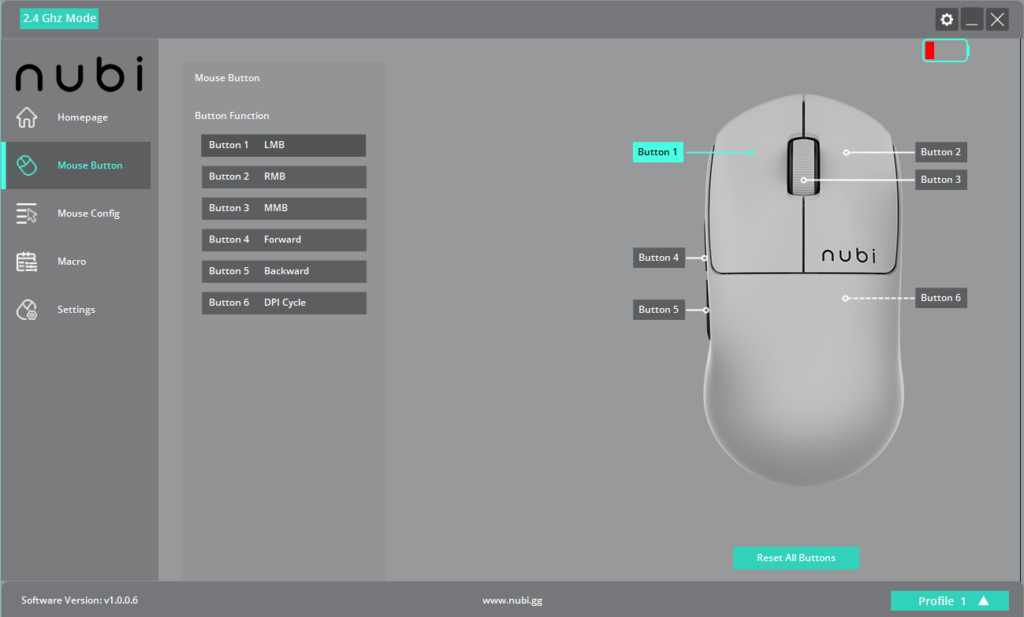Image resolution: width=1024 pixels, height=617 pixels.
Task: Click the red battery level indicator
Action: (945, 50)
